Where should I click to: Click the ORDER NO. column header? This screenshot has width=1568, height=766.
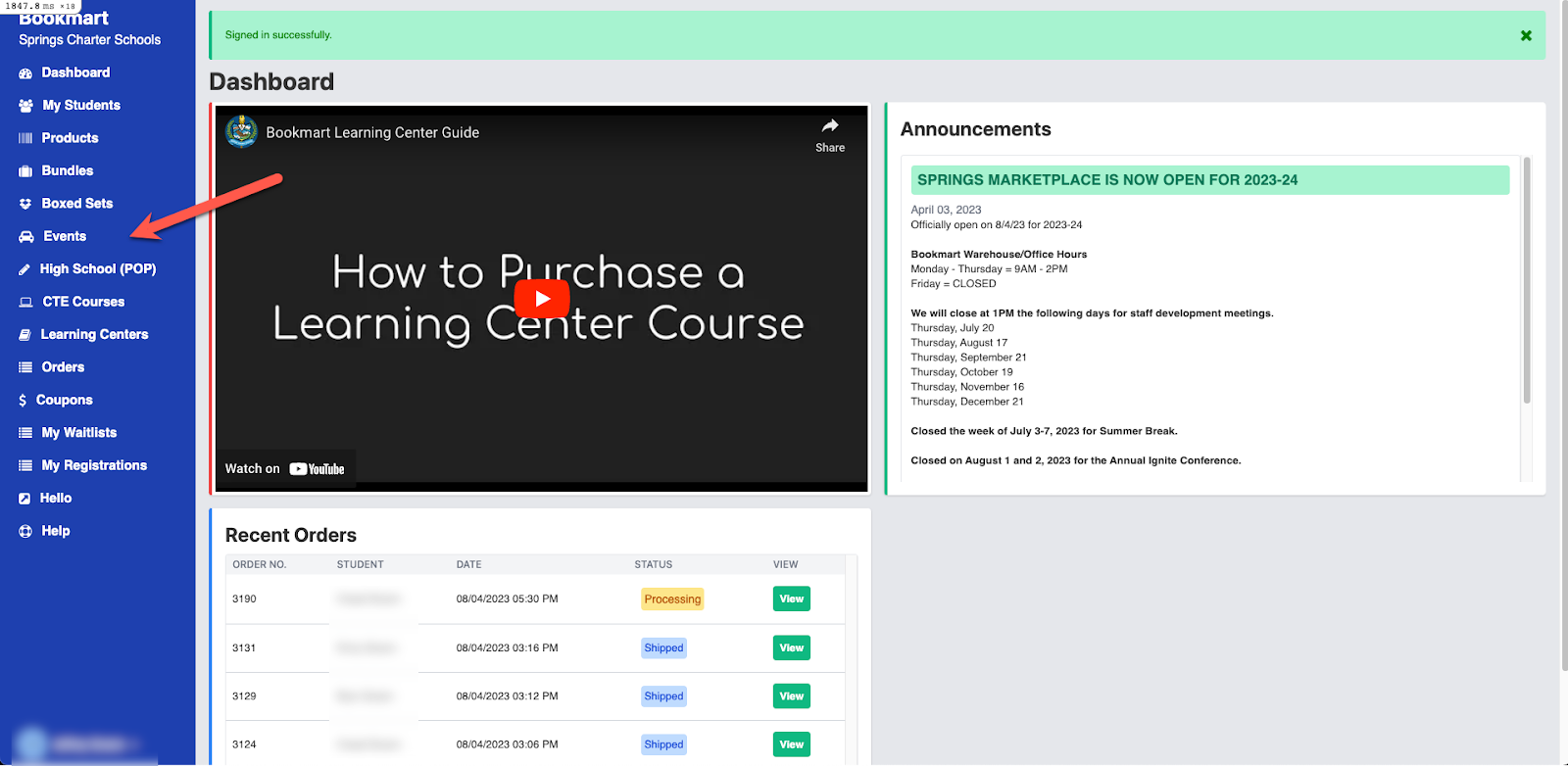260,564
